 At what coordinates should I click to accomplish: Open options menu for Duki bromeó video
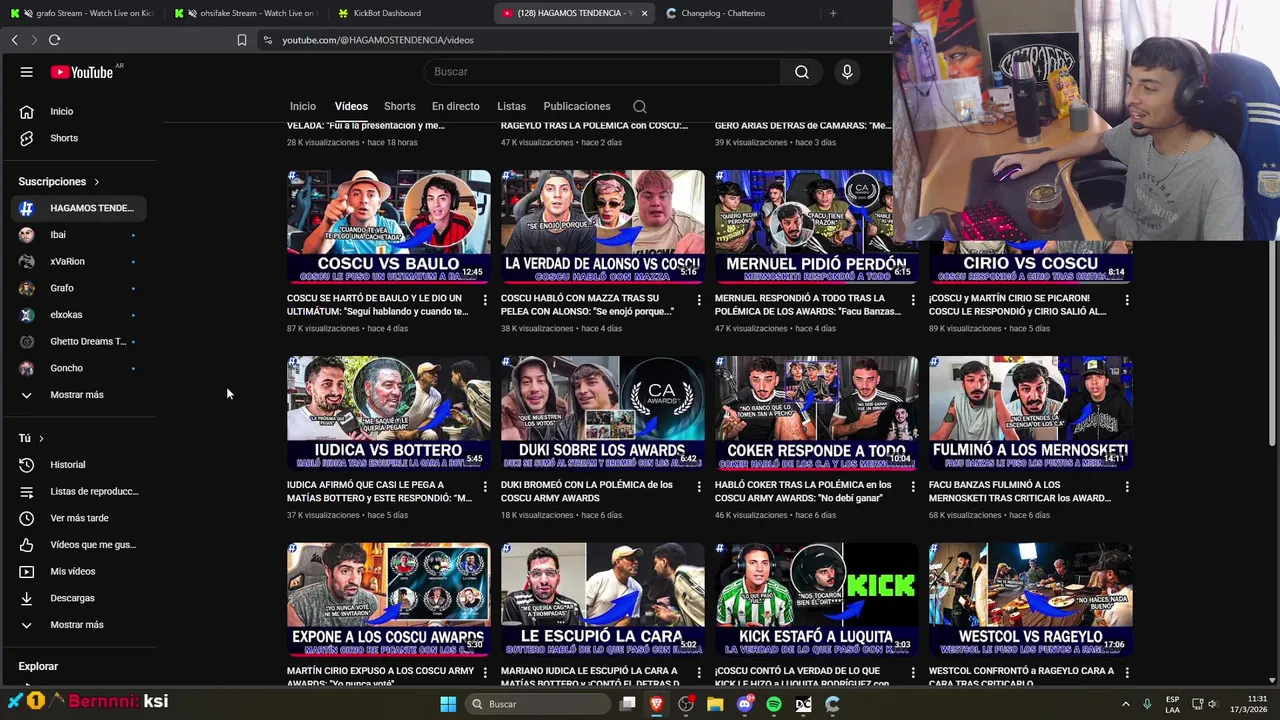(699, 486)
